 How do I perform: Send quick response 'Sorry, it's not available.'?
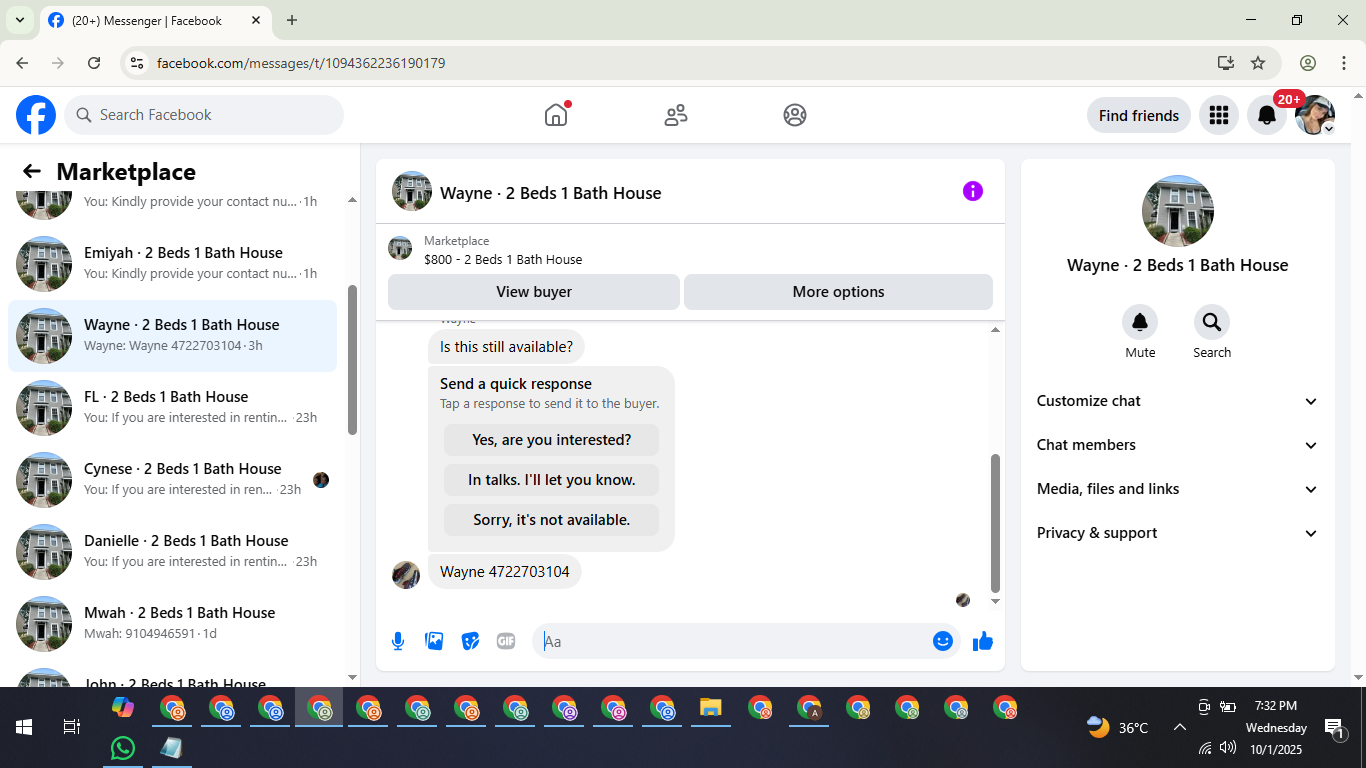pyautogui.click(x=552, y=520)
